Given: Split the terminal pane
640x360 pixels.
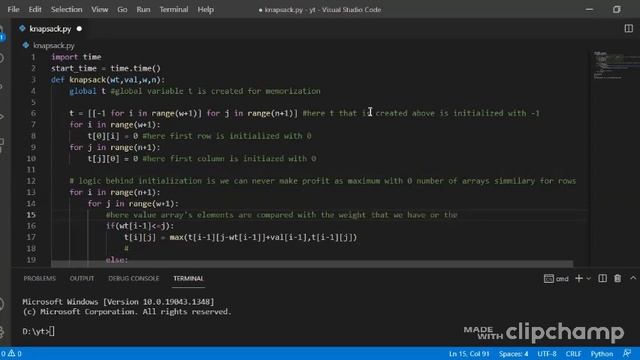Looking at the screenshot, I should point(602,278).
